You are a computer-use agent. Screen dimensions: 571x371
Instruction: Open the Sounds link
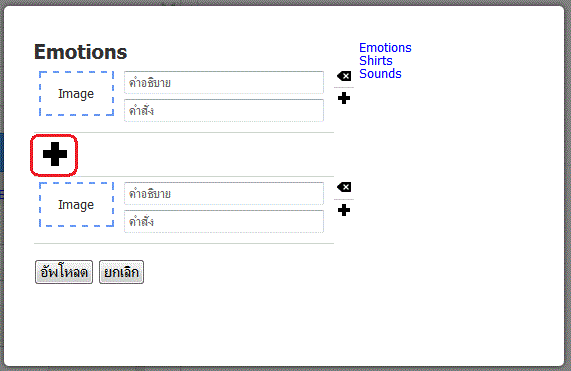(x=380, y=74)
